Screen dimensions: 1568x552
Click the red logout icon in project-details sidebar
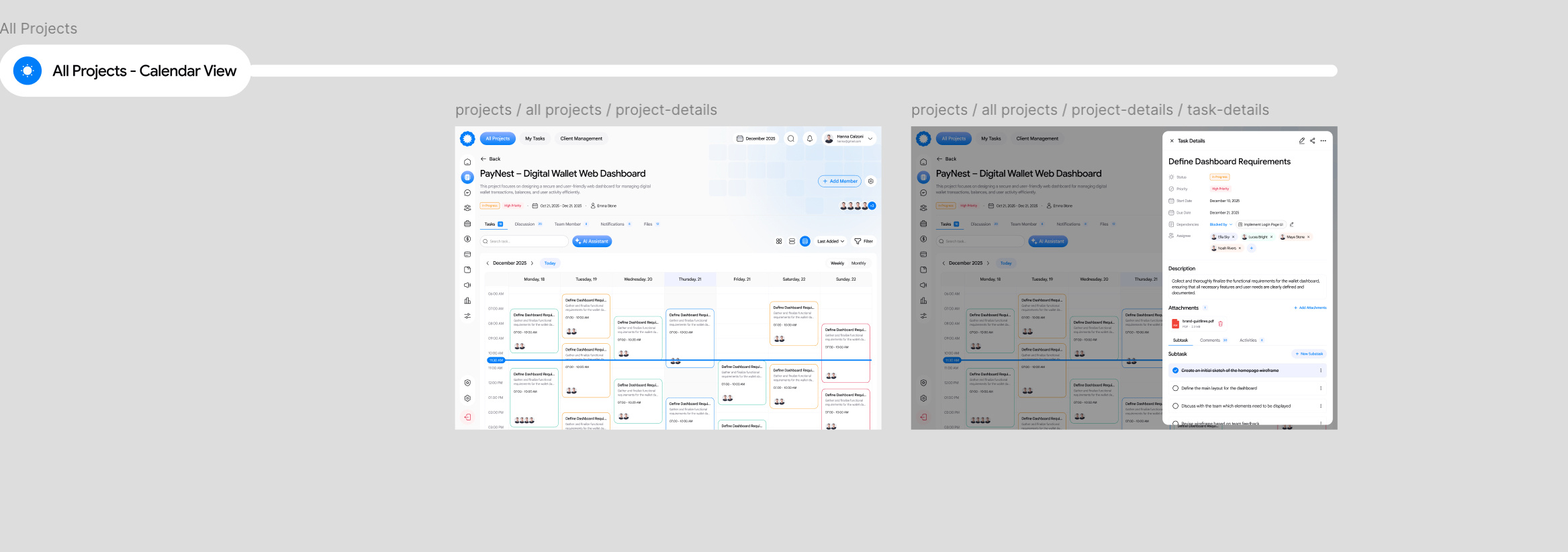pyautogui.click(x=467, y=417)
